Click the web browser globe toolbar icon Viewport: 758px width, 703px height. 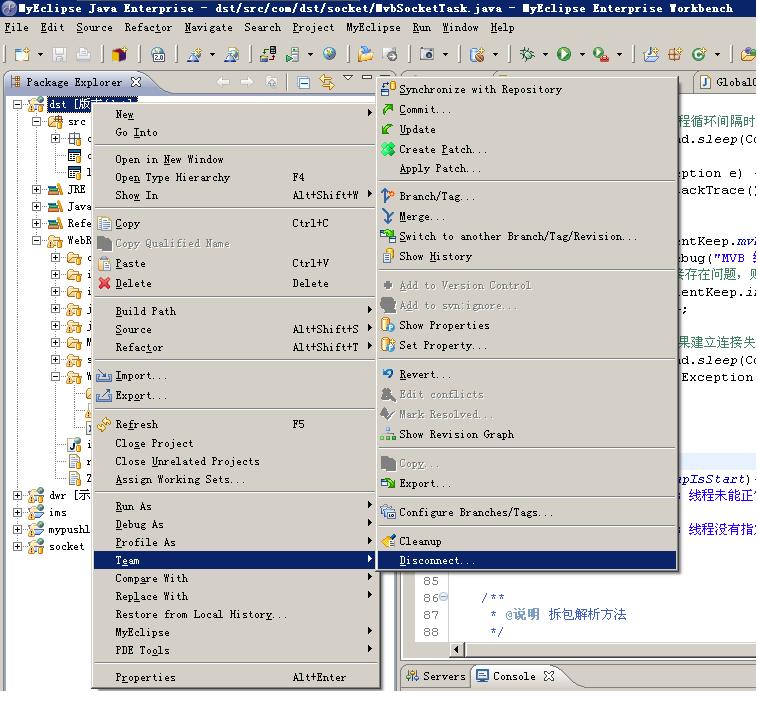[x=330, y=54]
